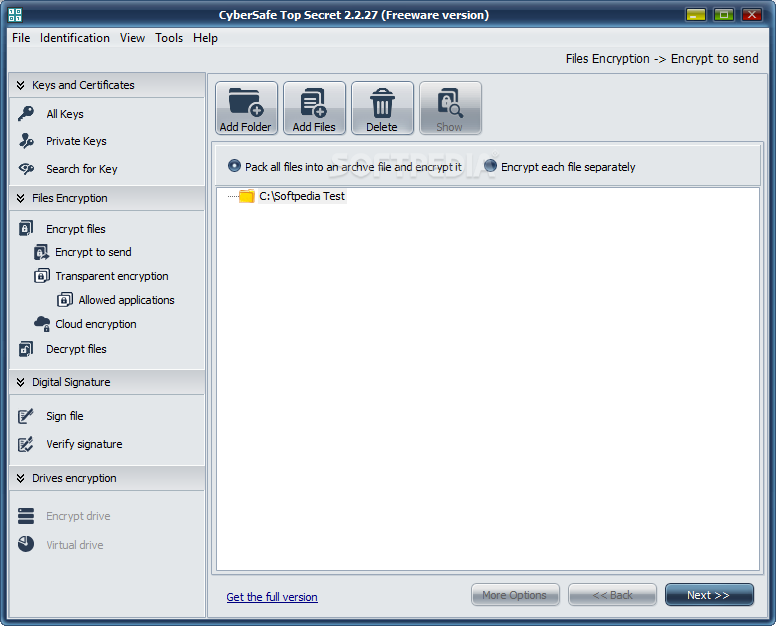Viewport: 776px width, 626px height.
Task: Click the Add Files toolbar button
Action: 314,108
